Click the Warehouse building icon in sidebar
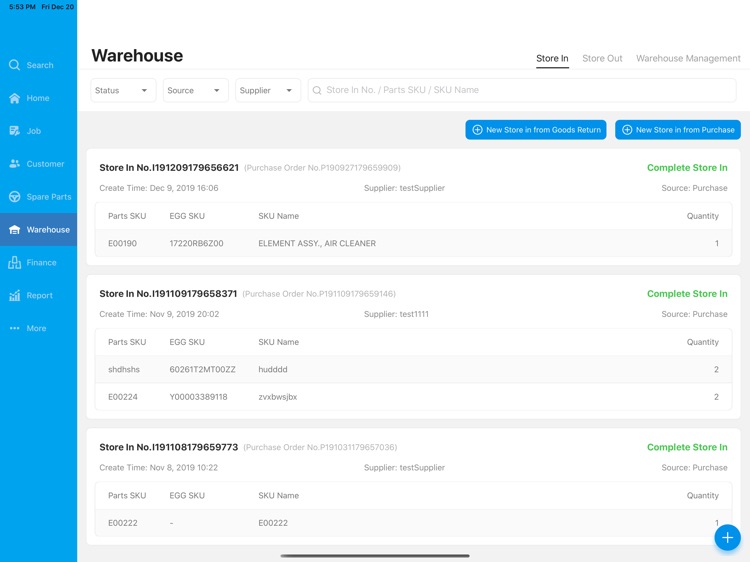This screenshot has height=562, width=750. point(14,230)
